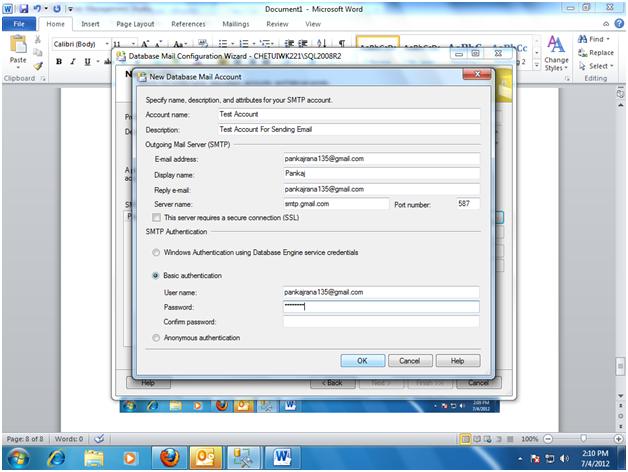Click the volume speaker icon in the system tray
Viewport: 628px width, 472px height.
pyautogui.click(x=564, y=458)
